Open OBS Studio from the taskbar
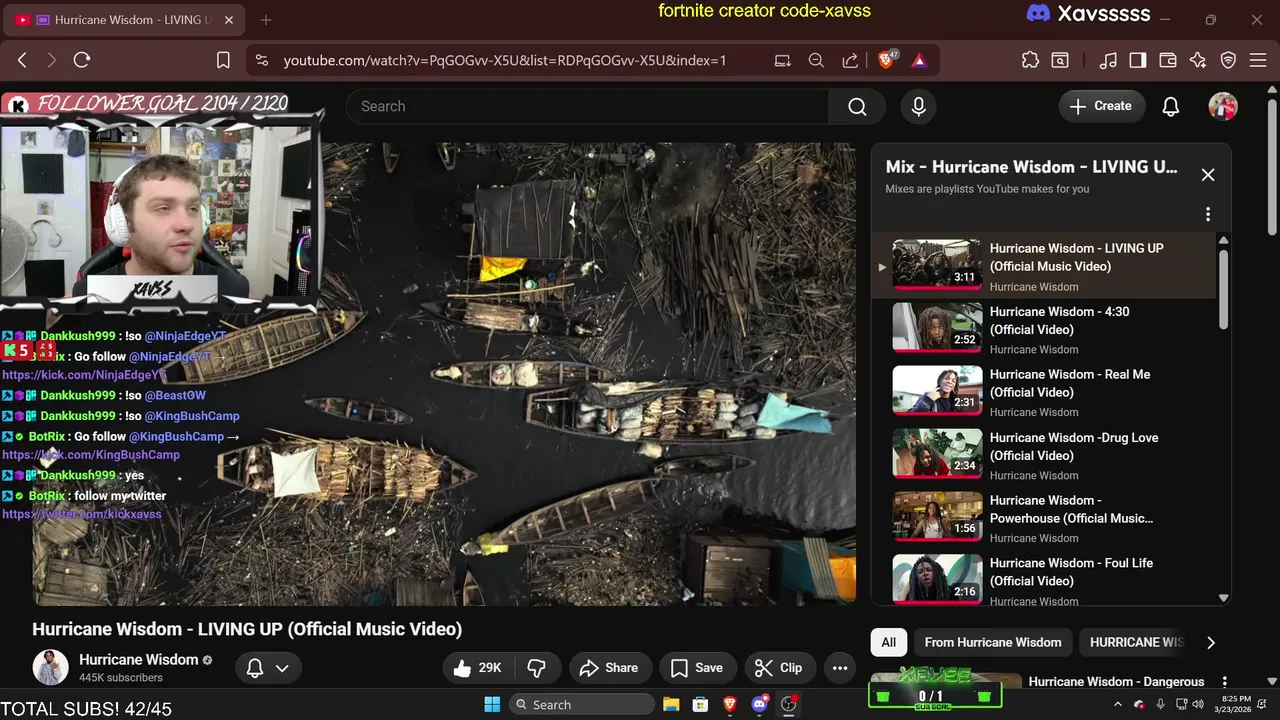This screenshot has width=1280, height=720. (x=789, y=704)
